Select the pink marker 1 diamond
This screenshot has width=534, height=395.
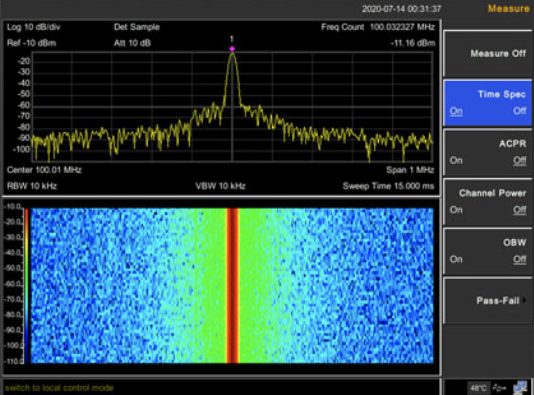click(232, 49)
